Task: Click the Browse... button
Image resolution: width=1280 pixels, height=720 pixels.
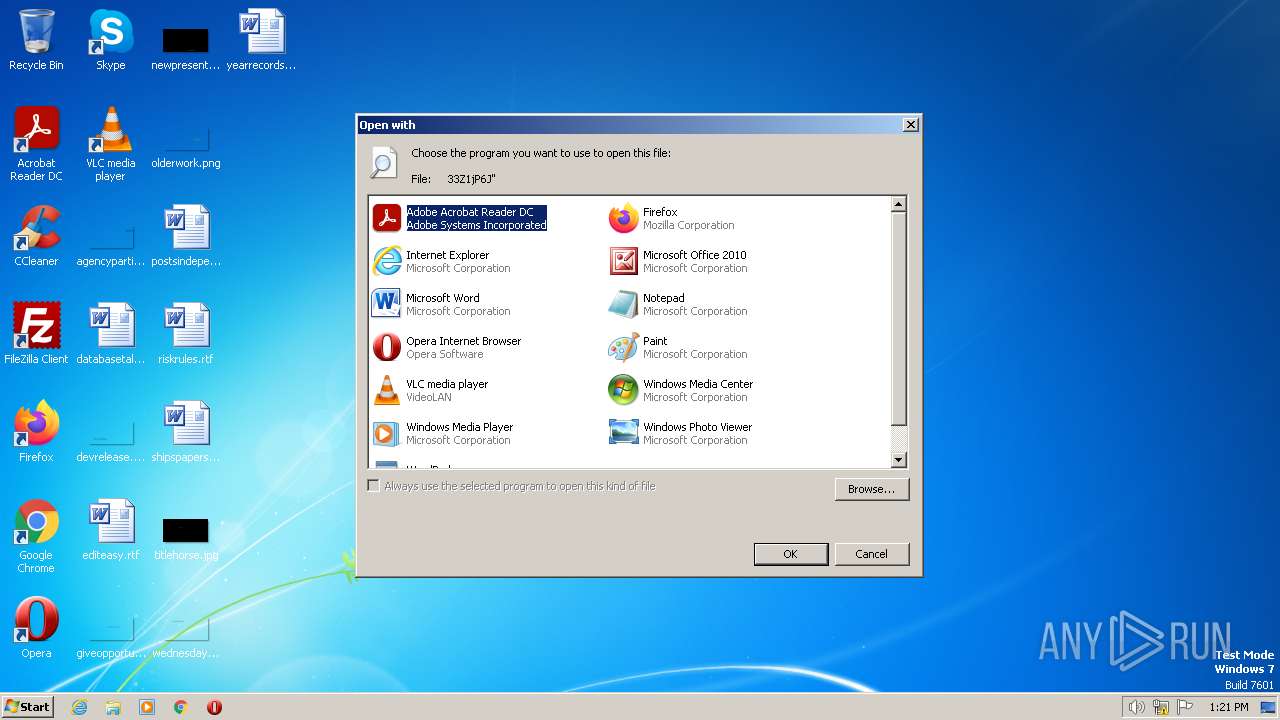Action: point(872,489)
